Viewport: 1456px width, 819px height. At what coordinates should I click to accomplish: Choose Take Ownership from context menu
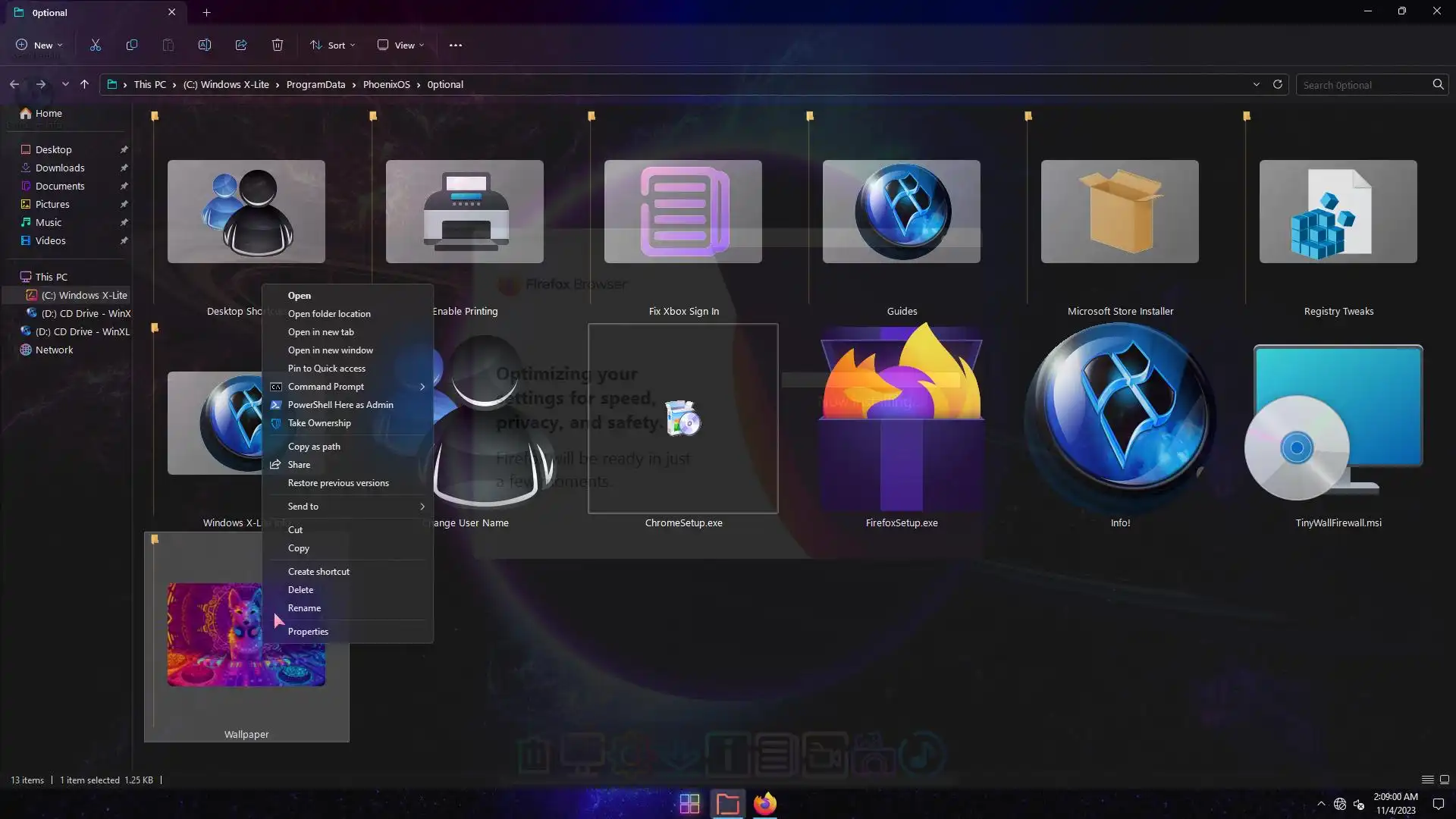point(319,423)
